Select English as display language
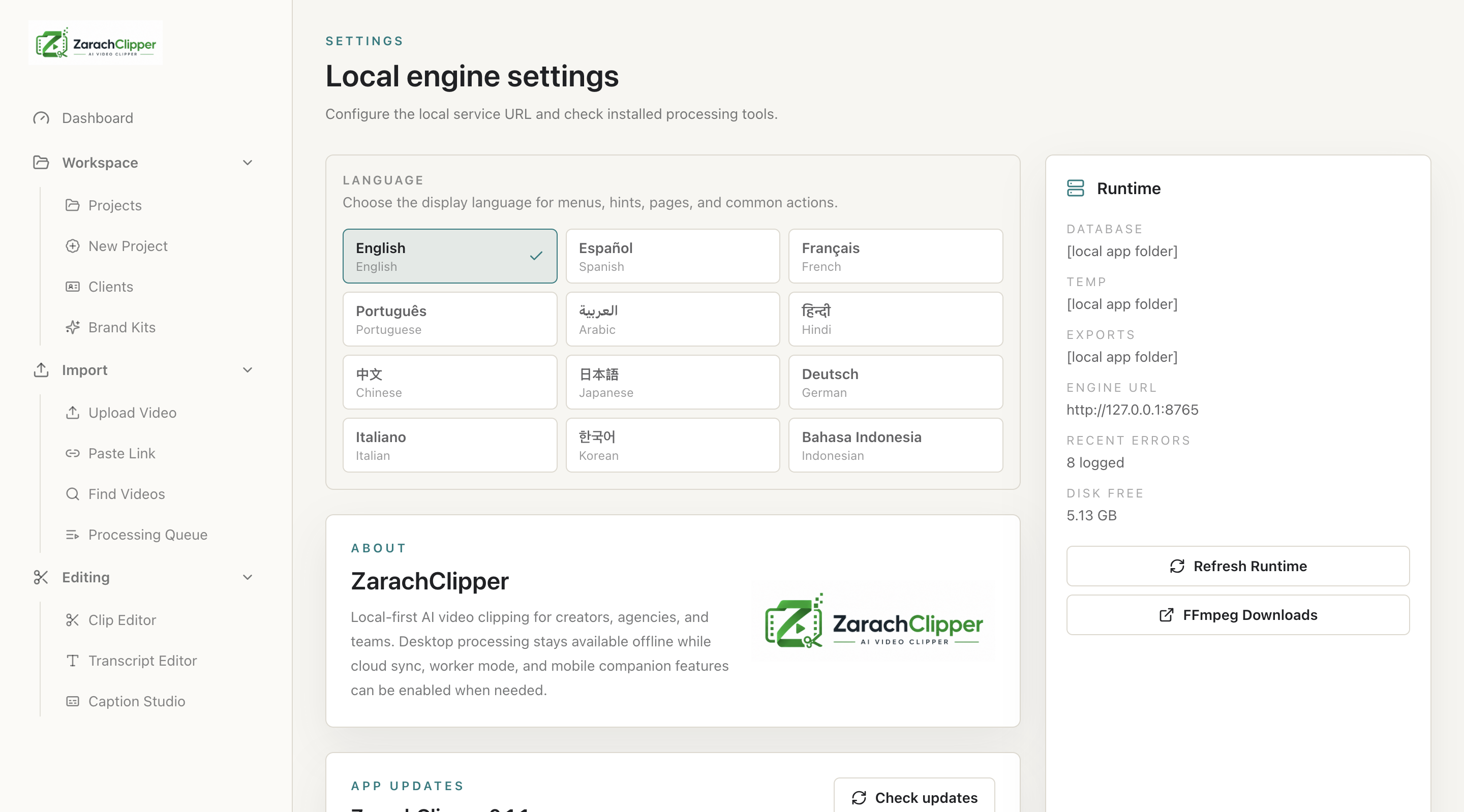The height and width of the screenshot is (812, 1464). (x=449, y=256)
